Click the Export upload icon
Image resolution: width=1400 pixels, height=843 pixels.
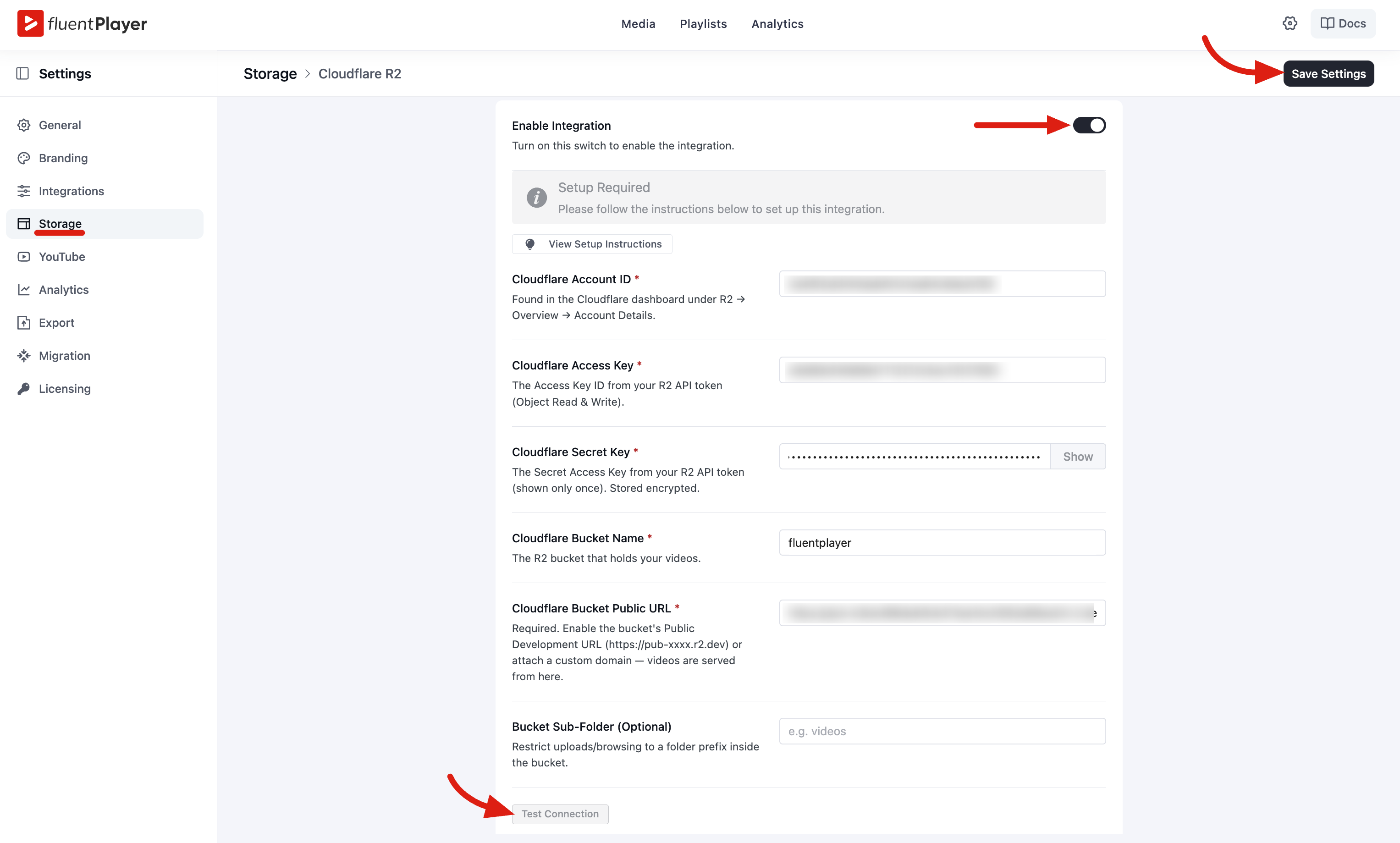[23, 323]
